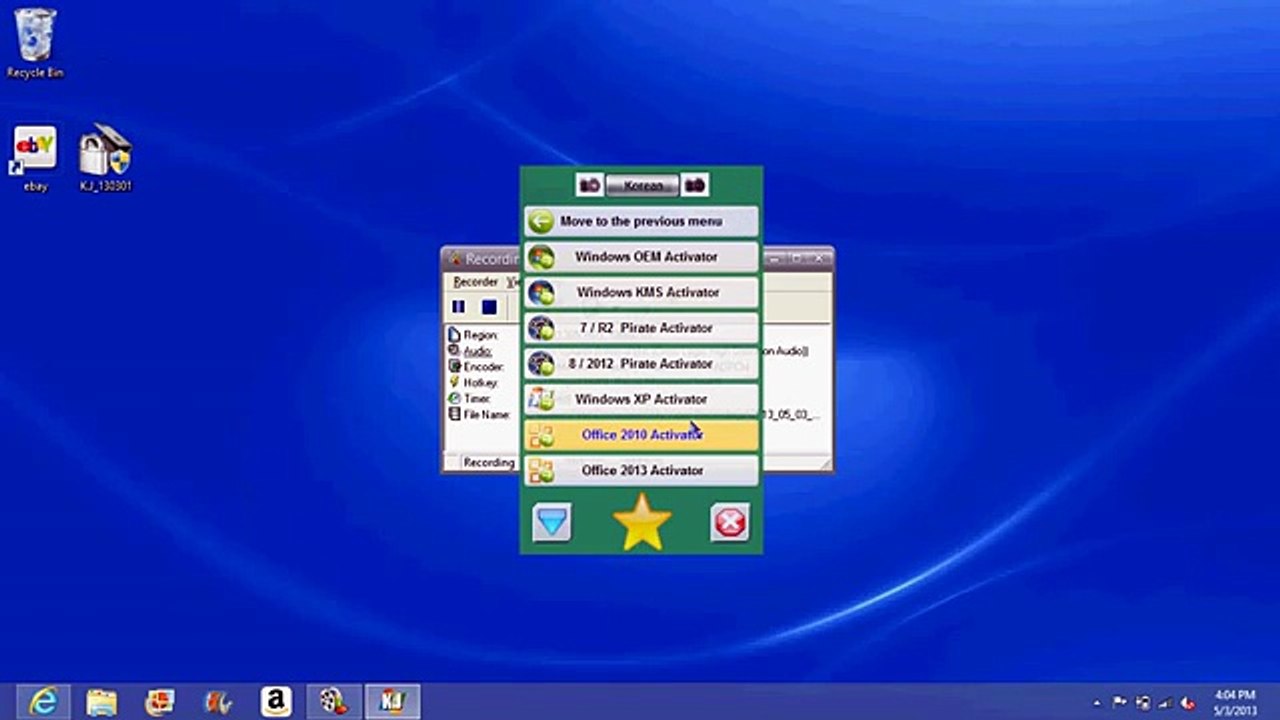The image size is (1280, 720).
Task: Click Audio label in Recording window
Action: point(477,352)
